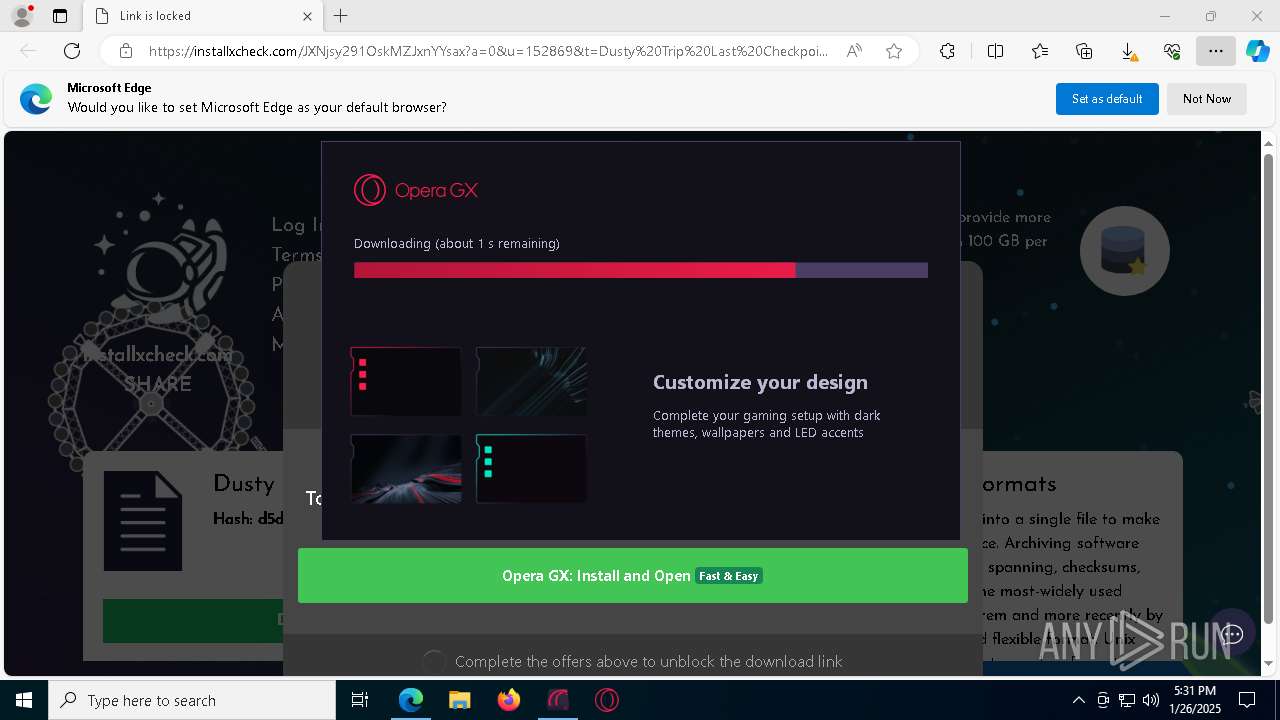Open the Favorites list icon

coord(1040,51)
